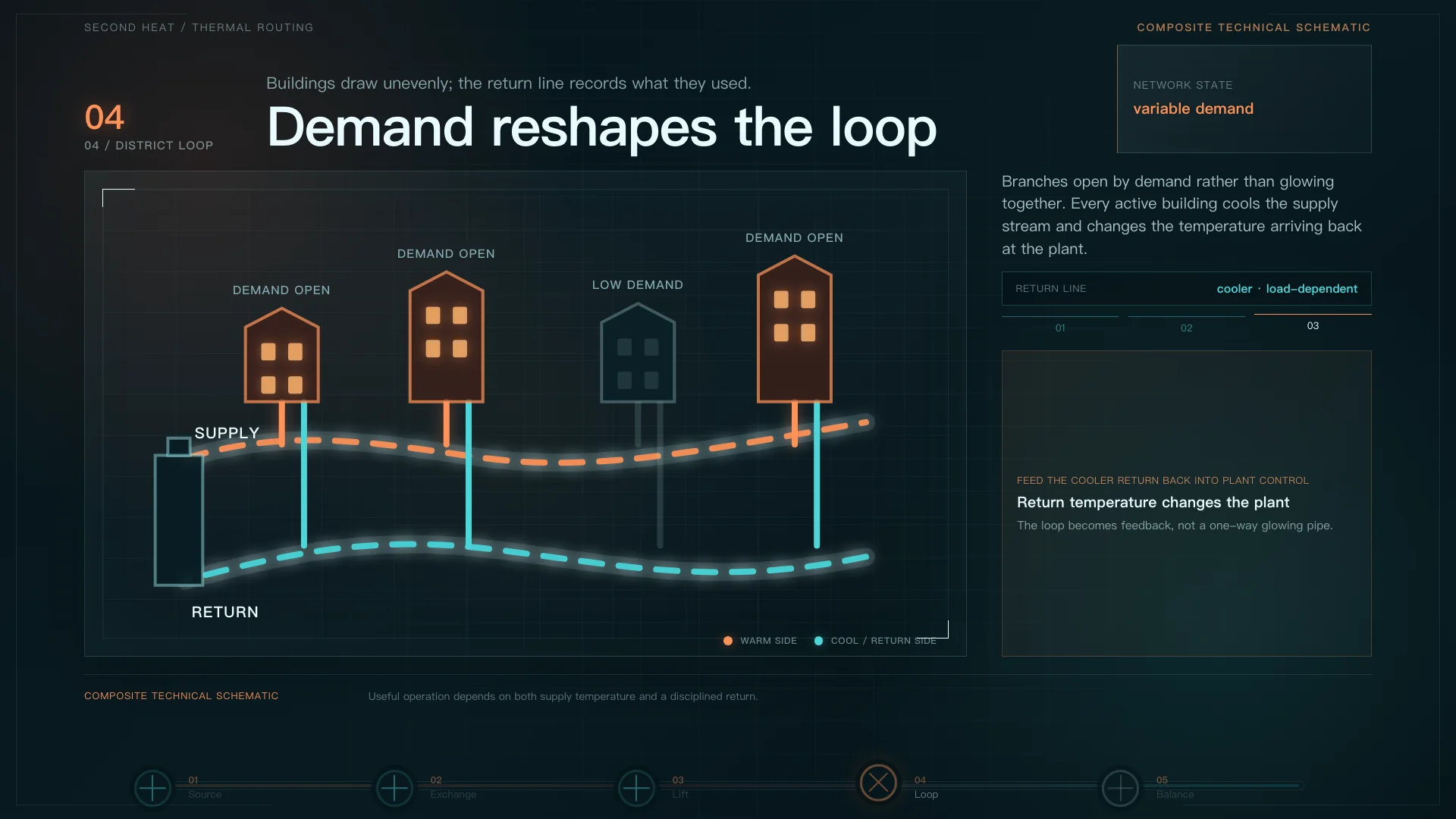Click the RETURN line label
1456x819 pixels.
tap(224, 612)
